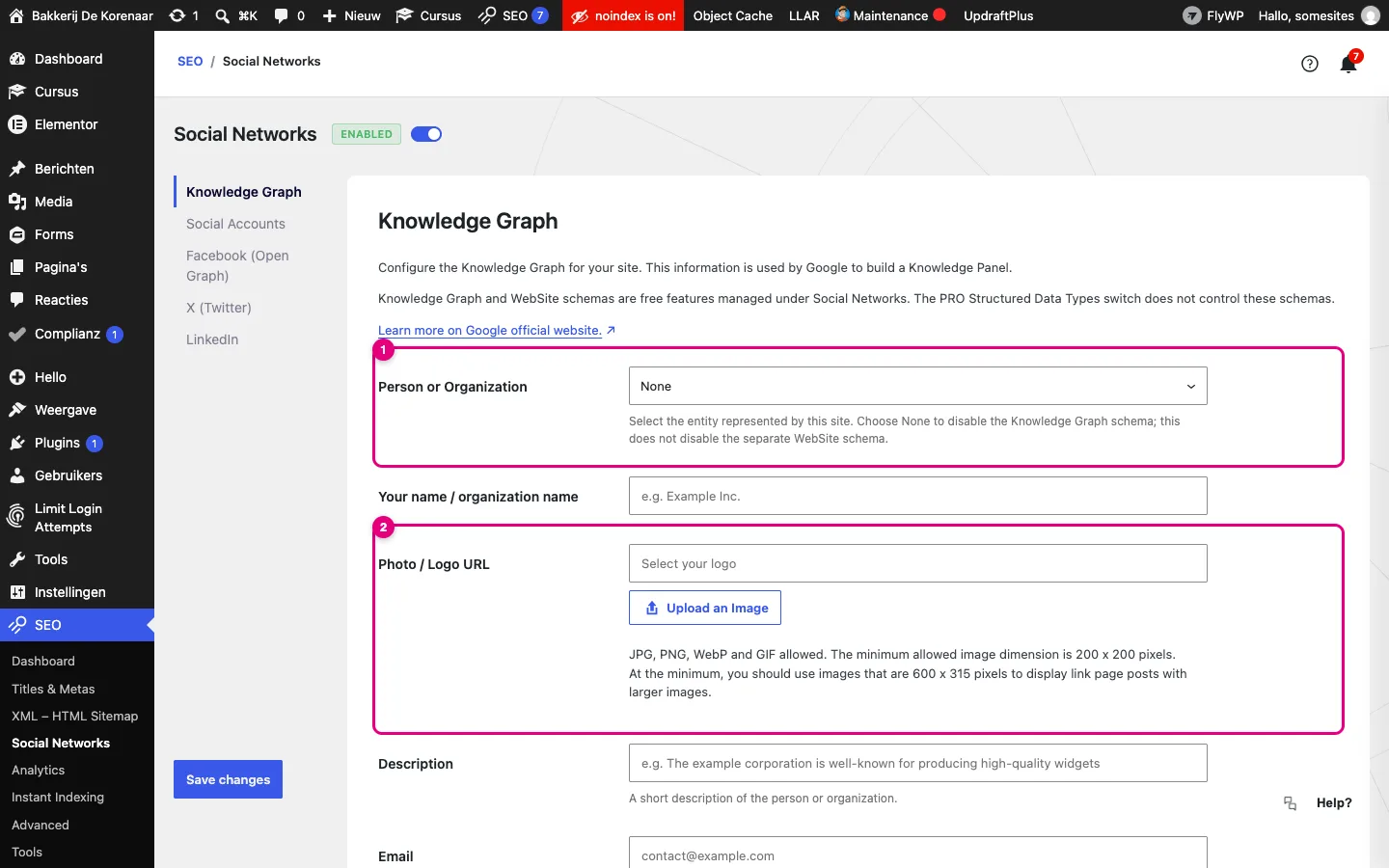Click the Upload an Image button
Image resolution: width=1389 pixels, height=868 pixels.
point(705,608)
